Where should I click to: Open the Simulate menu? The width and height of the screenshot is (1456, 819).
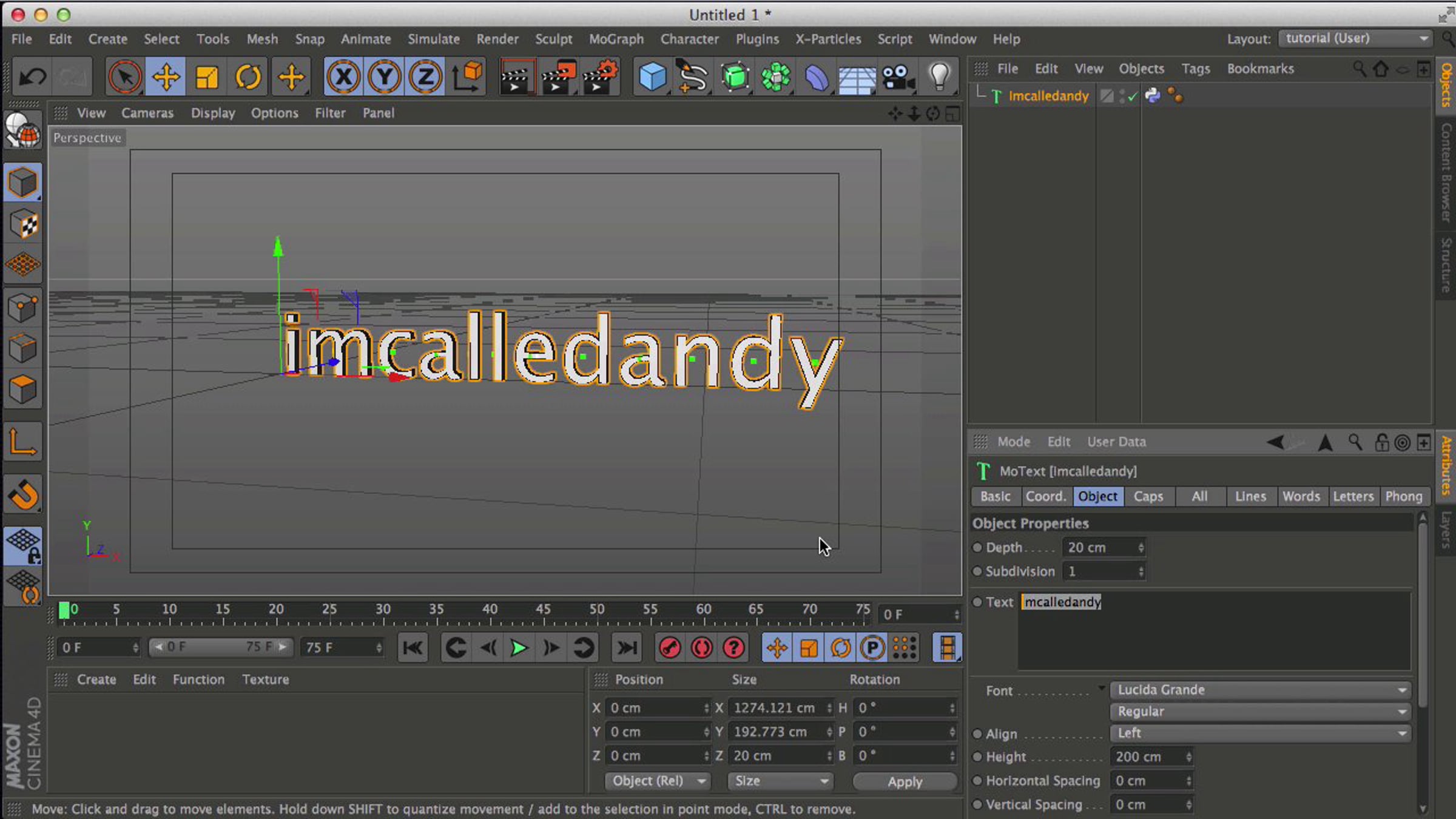point(433,39)
